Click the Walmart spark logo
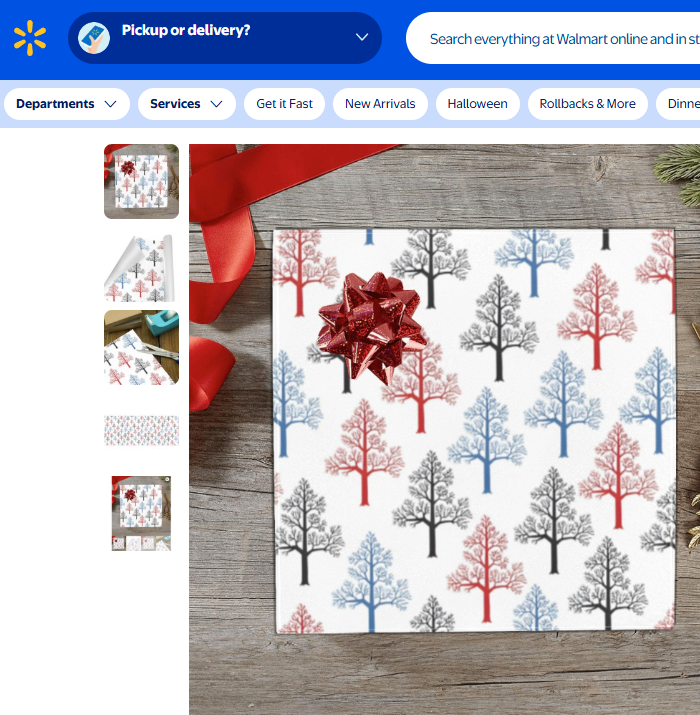The width and height of the screenshot is (700, 715). pos(30,38)
